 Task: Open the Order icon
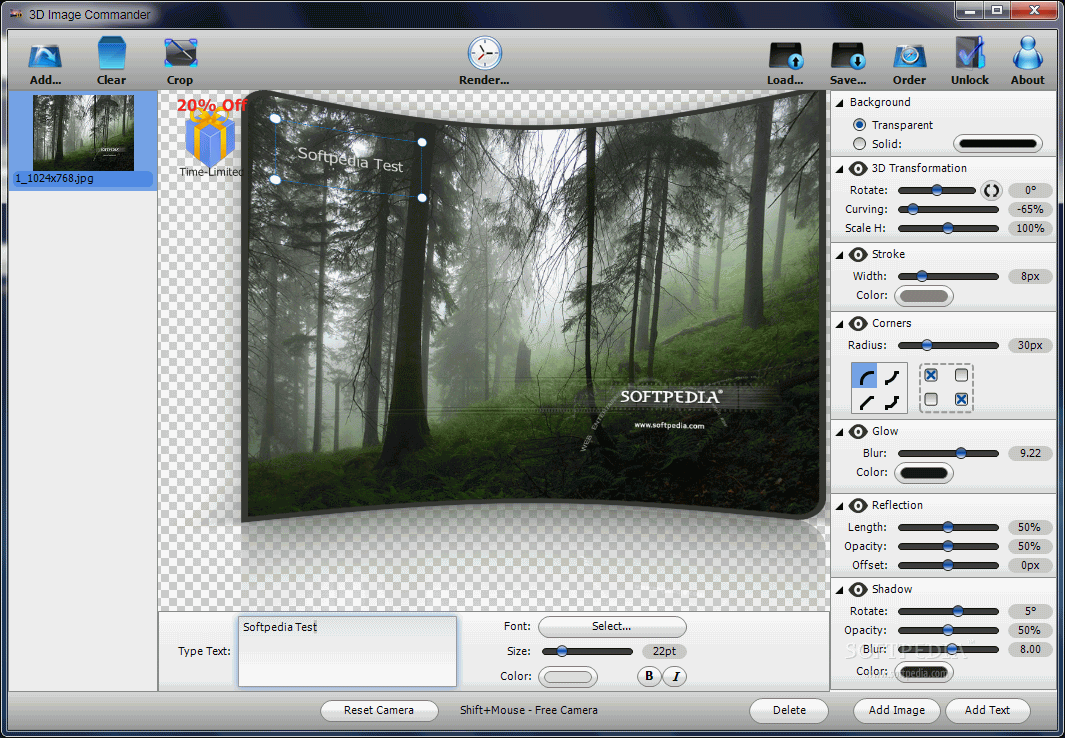[909, 56]
